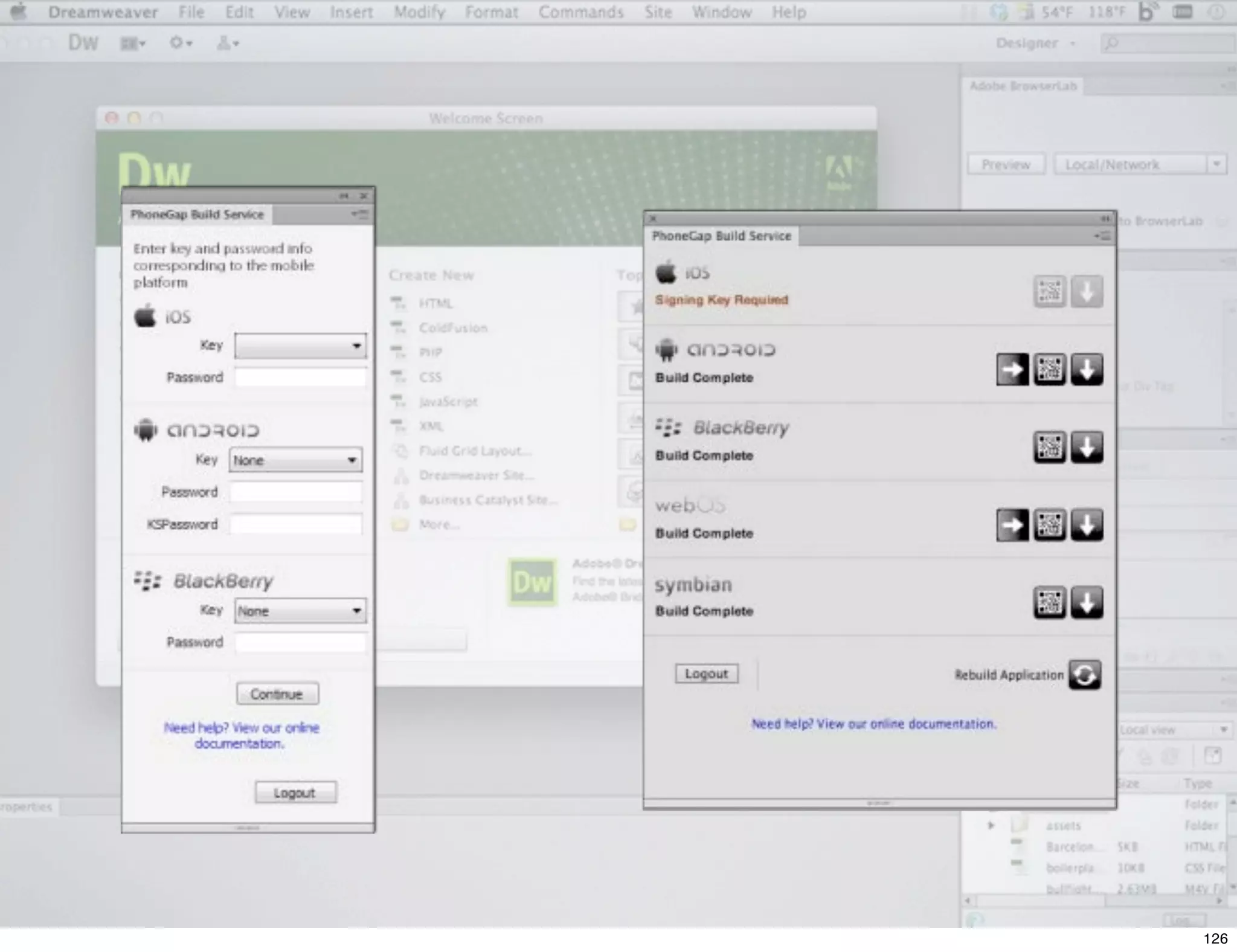Viewport: 1237px width, 952px height.
Task: Download the Android build
Action: [x=1087, y=369]
